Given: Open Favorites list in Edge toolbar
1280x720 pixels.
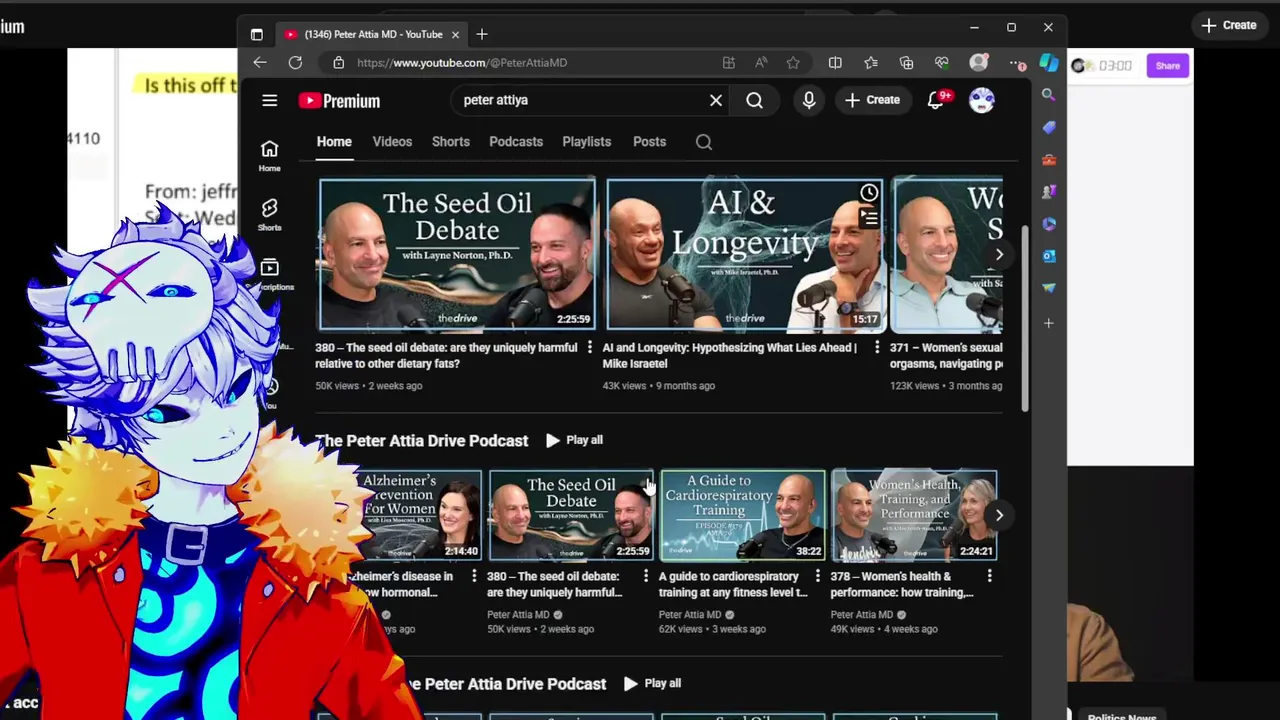Looking at the screenshot, I should [x=871, y=63].
